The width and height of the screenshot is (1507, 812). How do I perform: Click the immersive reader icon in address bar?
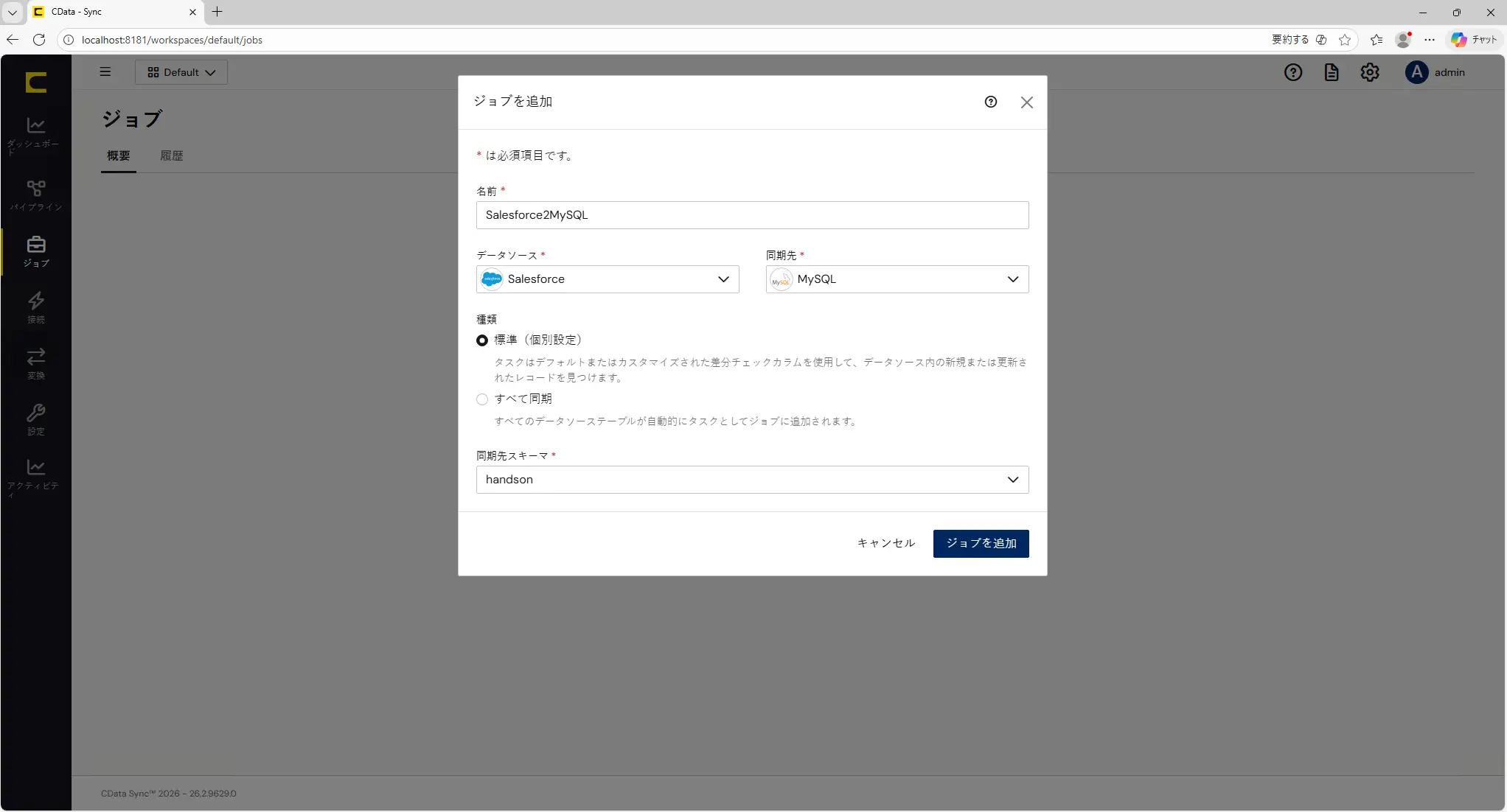click(x=1322, y=40)
